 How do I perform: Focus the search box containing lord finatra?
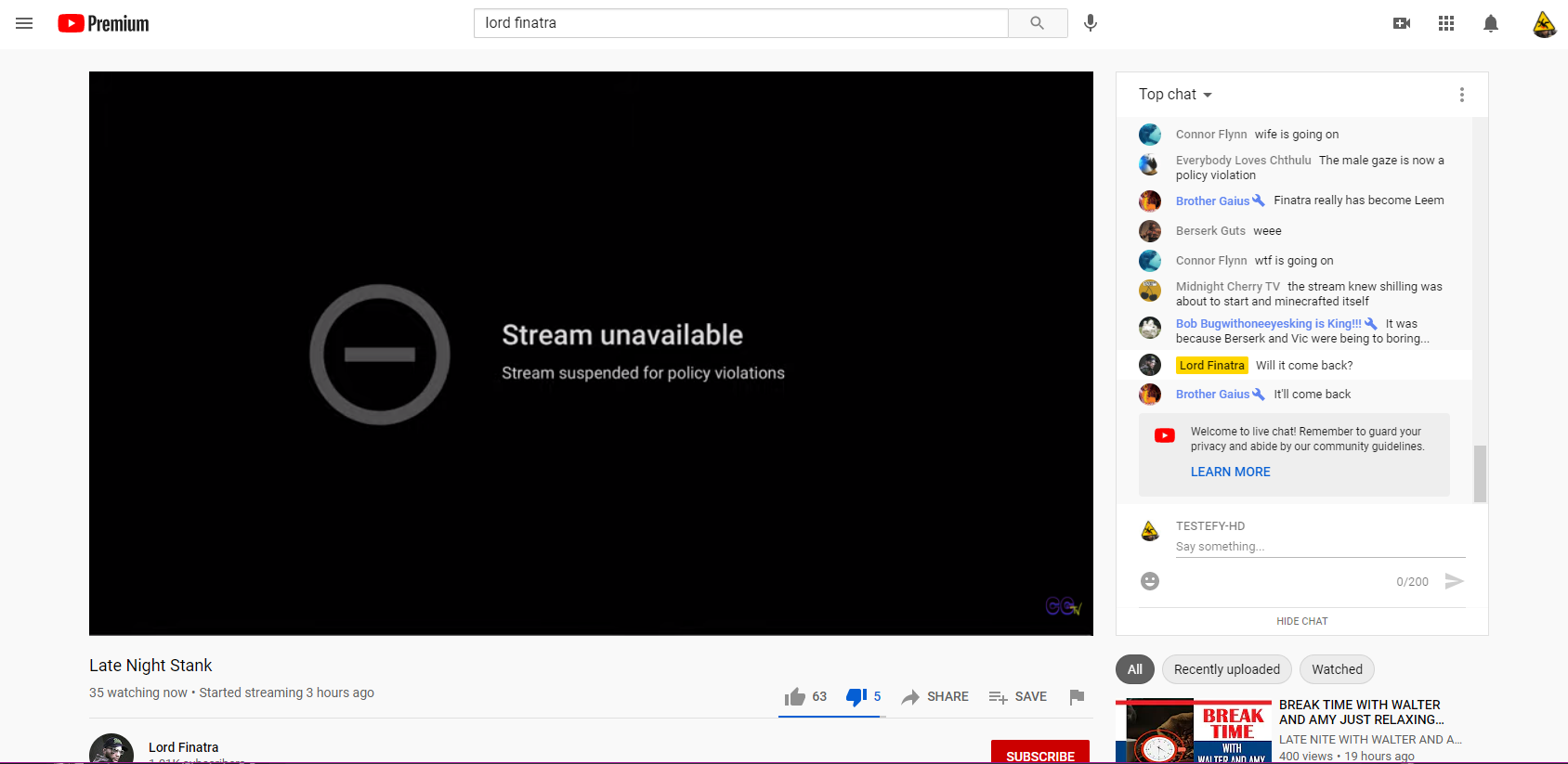pyautogui.click(x=741, y=23)
